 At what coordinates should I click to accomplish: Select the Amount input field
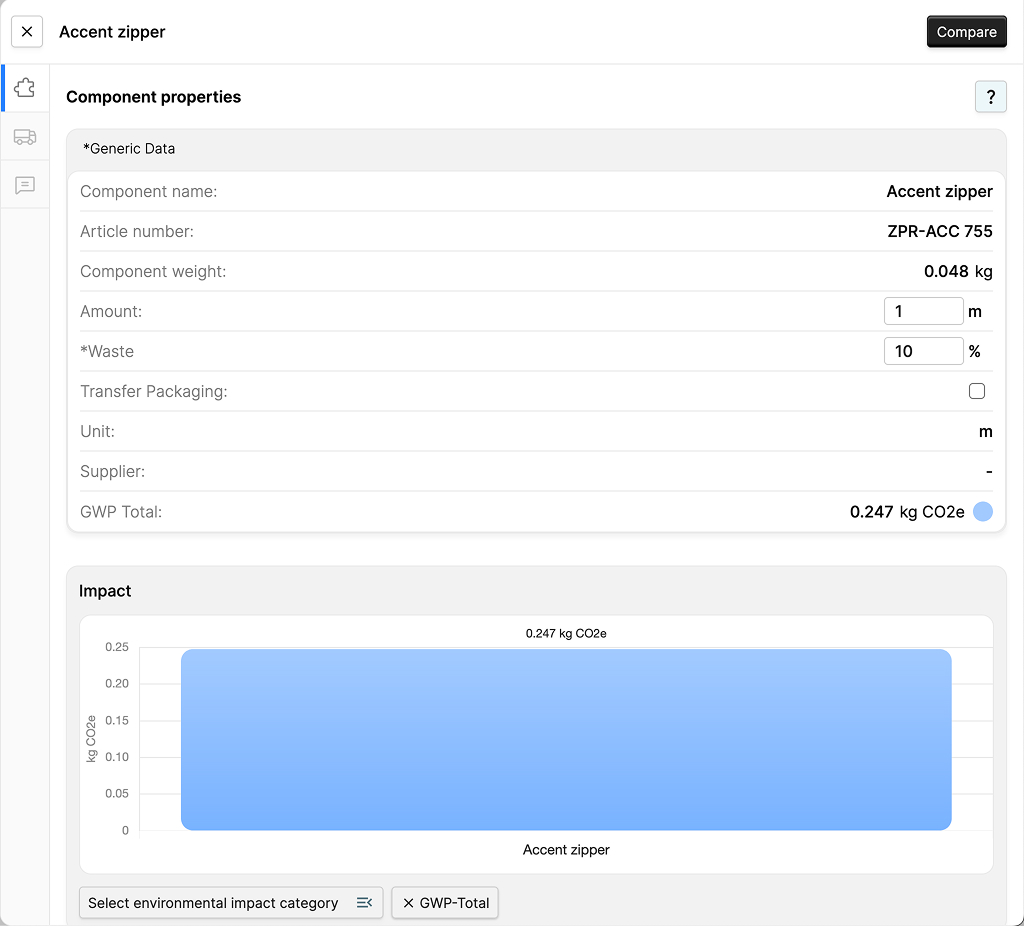[x=923, y=311]
